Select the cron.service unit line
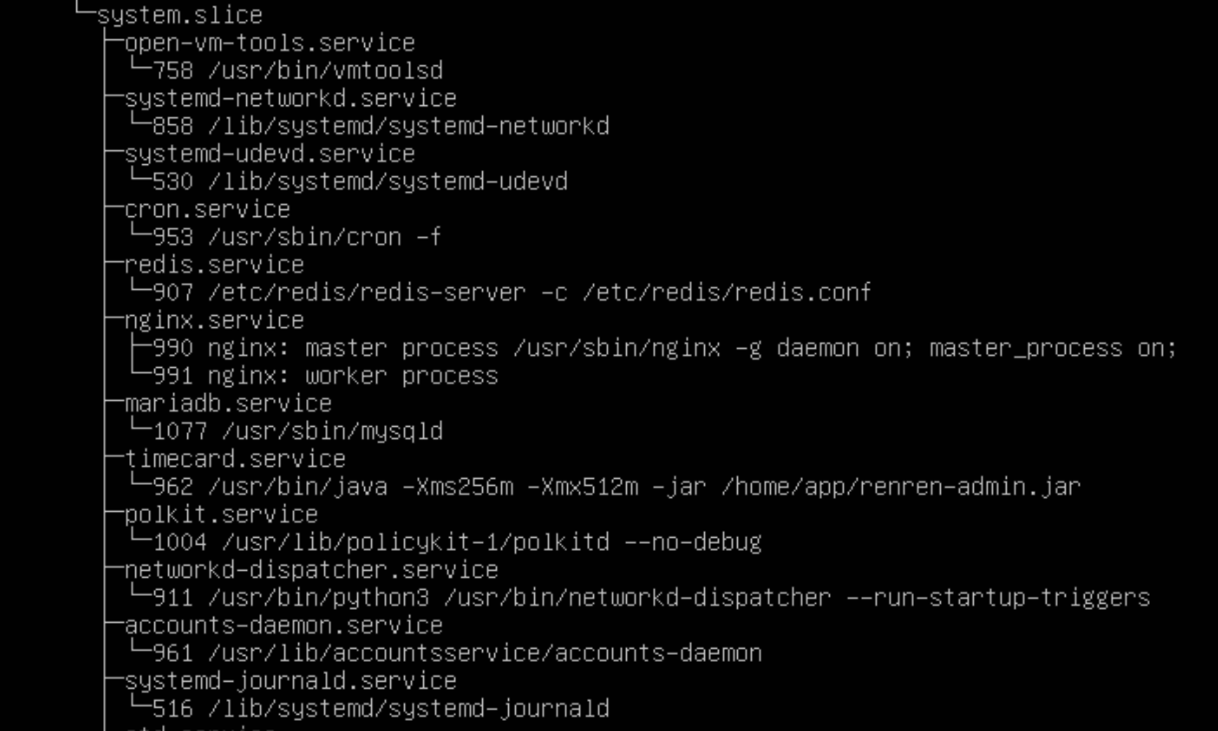The image size is (1218, 731). [207, 210]
